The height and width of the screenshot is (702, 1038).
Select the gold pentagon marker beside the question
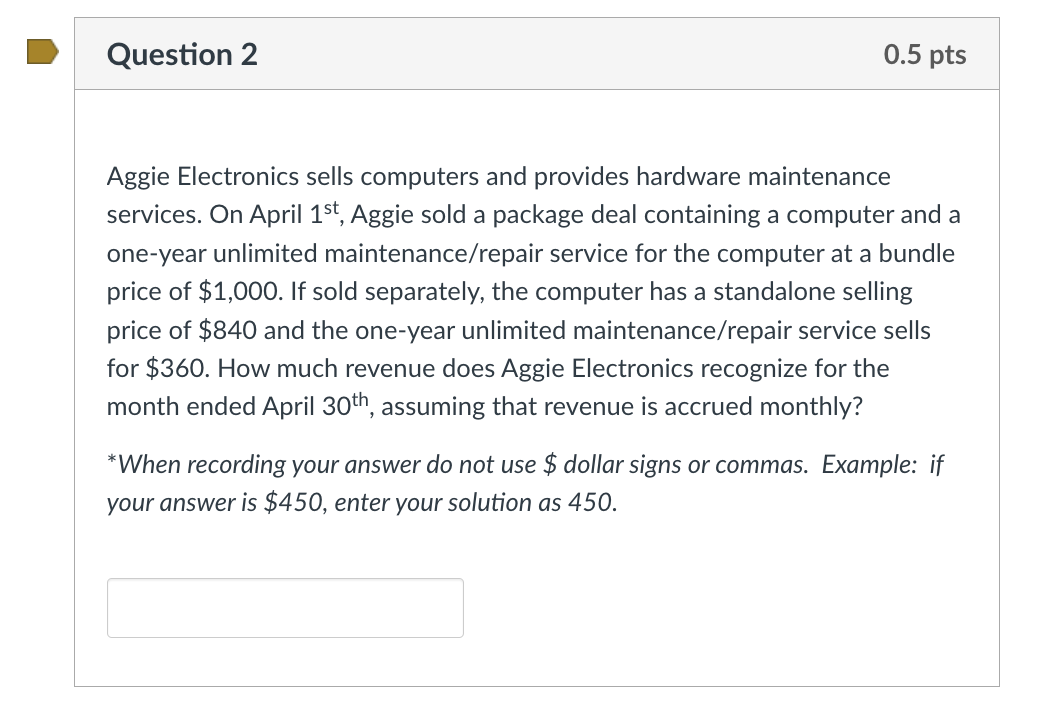[43, 53]
